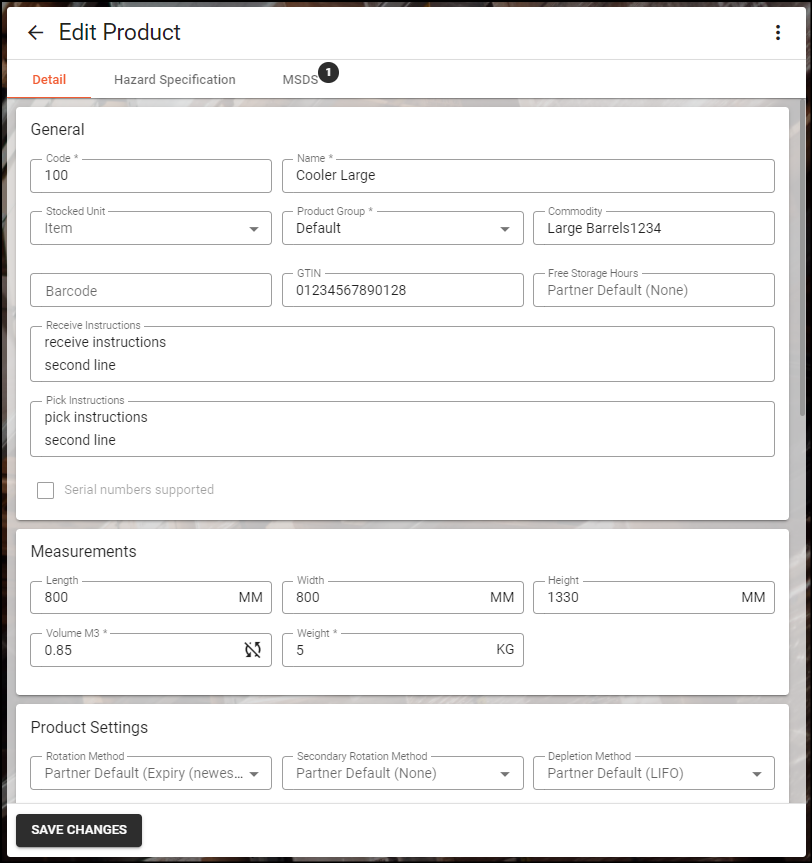Open the MSDS tab

pos(300,80)
